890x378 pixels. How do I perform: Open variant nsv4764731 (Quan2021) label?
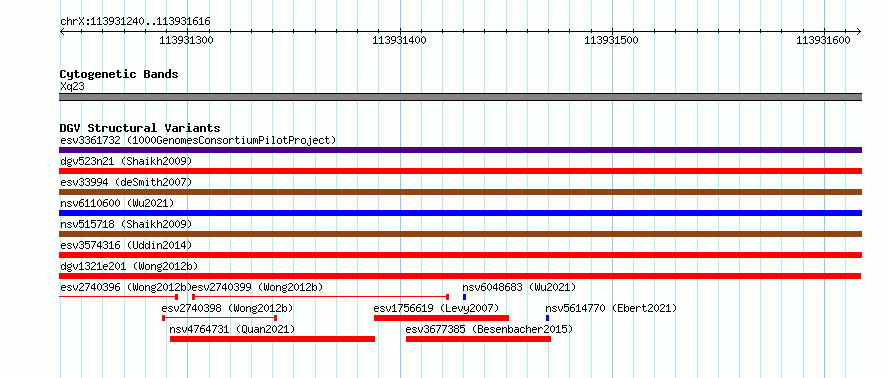(232, 329)
